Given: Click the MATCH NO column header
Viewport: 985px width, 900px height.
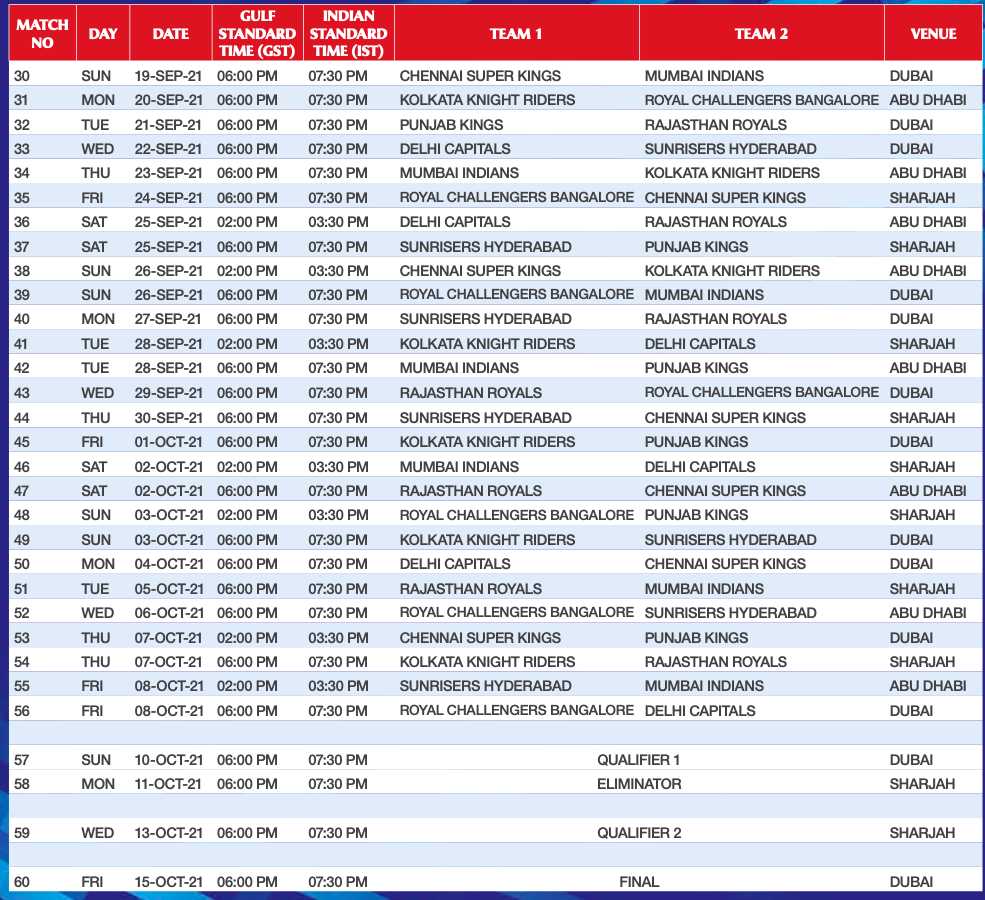Looking at the screenshot, I should pos(42,33).
